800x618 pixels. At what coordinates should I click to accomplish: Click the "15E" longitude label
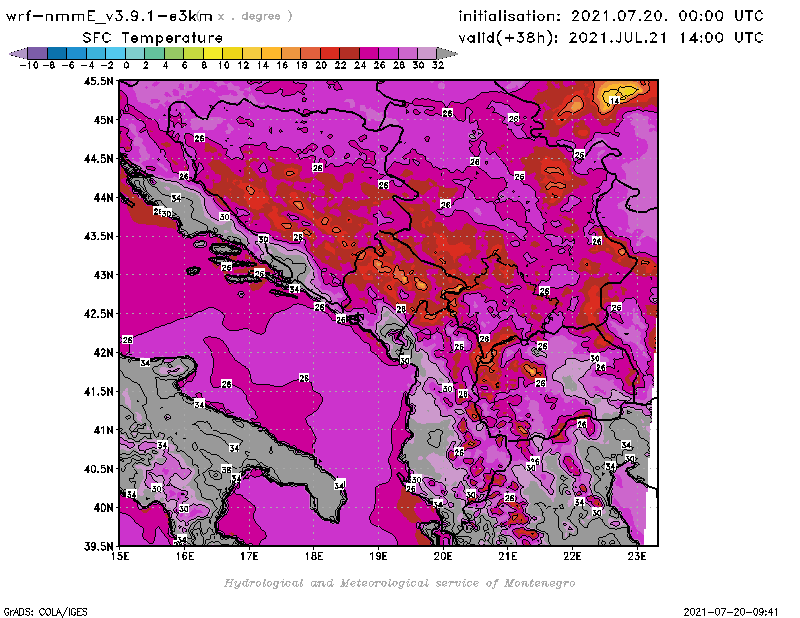click(x=120, y=556)
